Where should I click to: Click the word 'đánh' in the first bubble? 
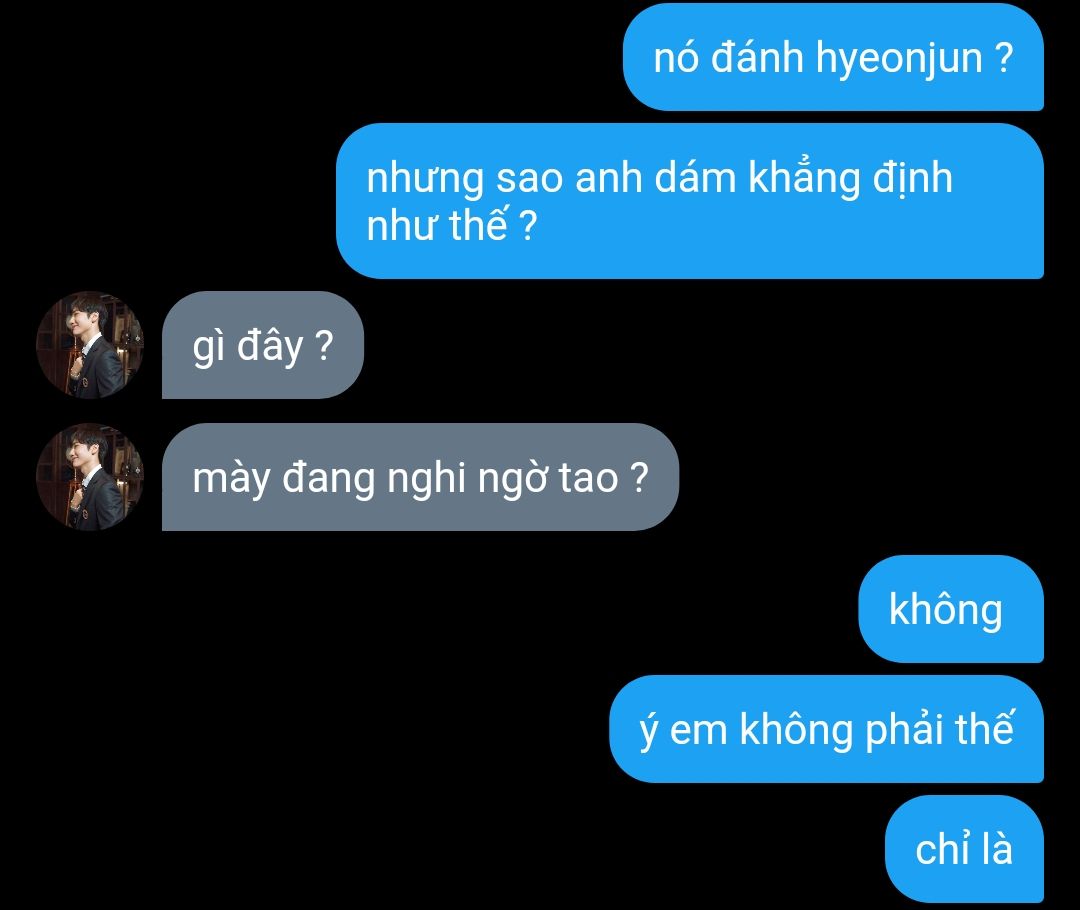pos(756,56)
